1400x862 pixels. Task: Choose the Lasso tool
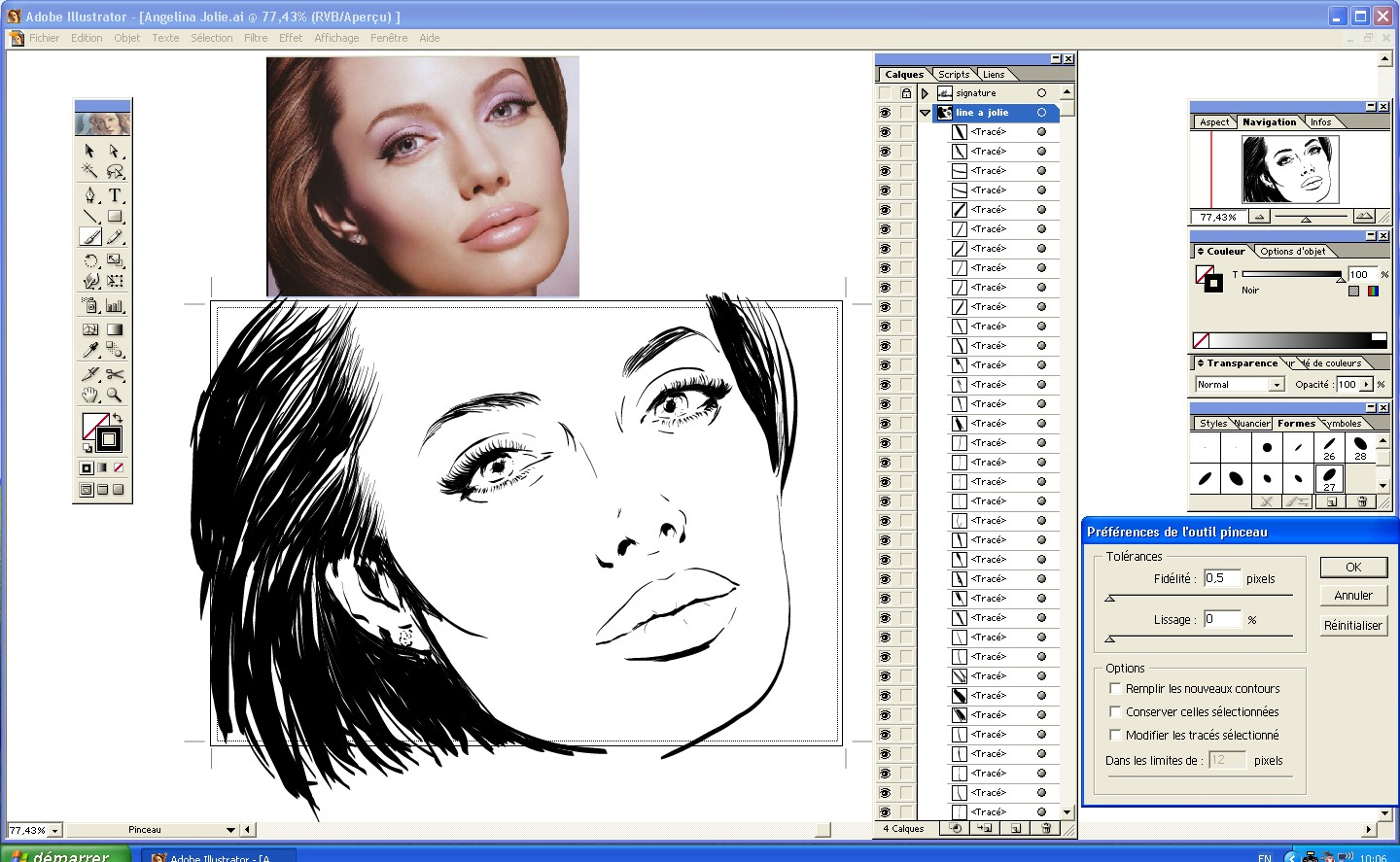[x=115, y=172]
